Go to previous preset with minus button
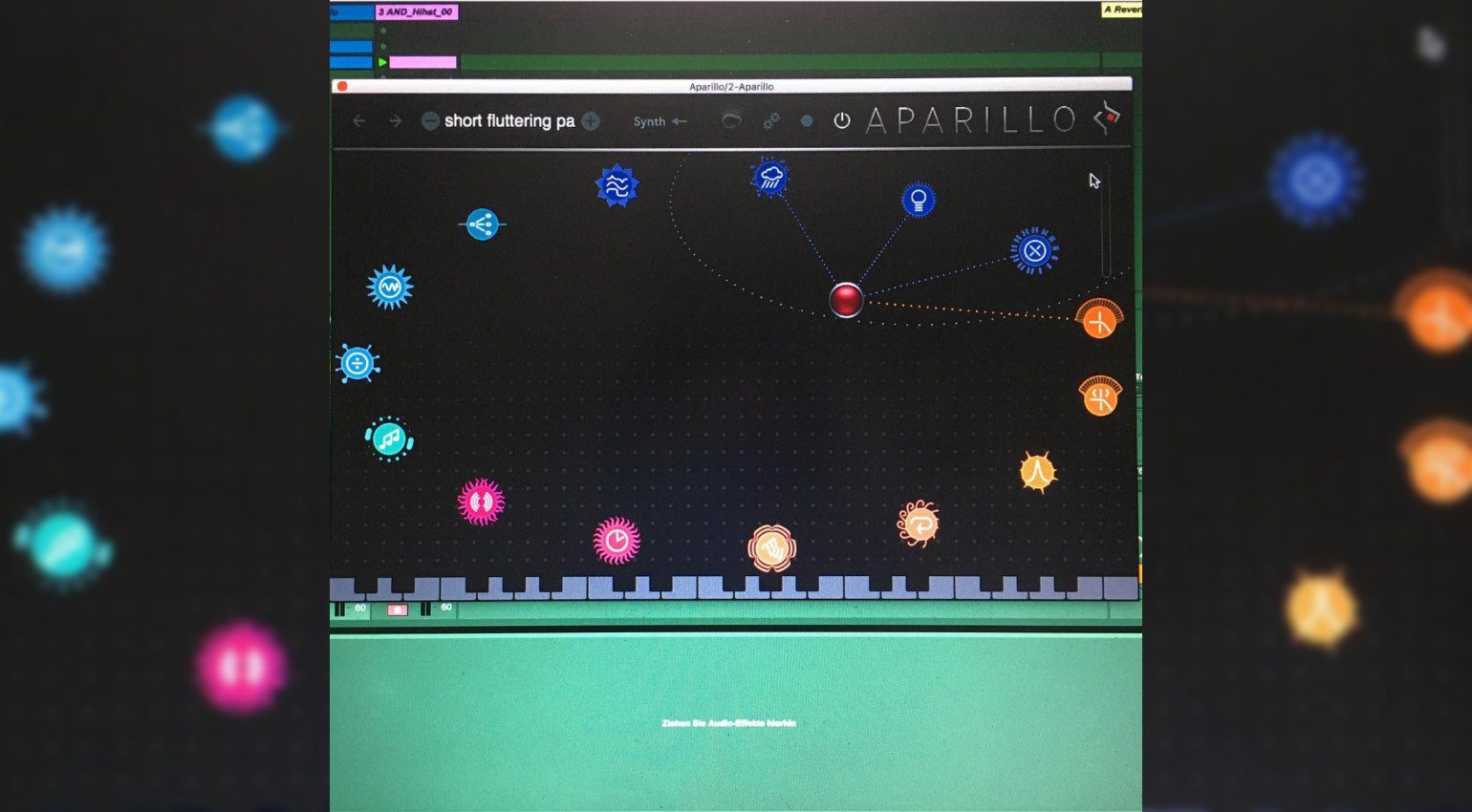The height and width of the screenshot is (812, 1472). [430, 121]
